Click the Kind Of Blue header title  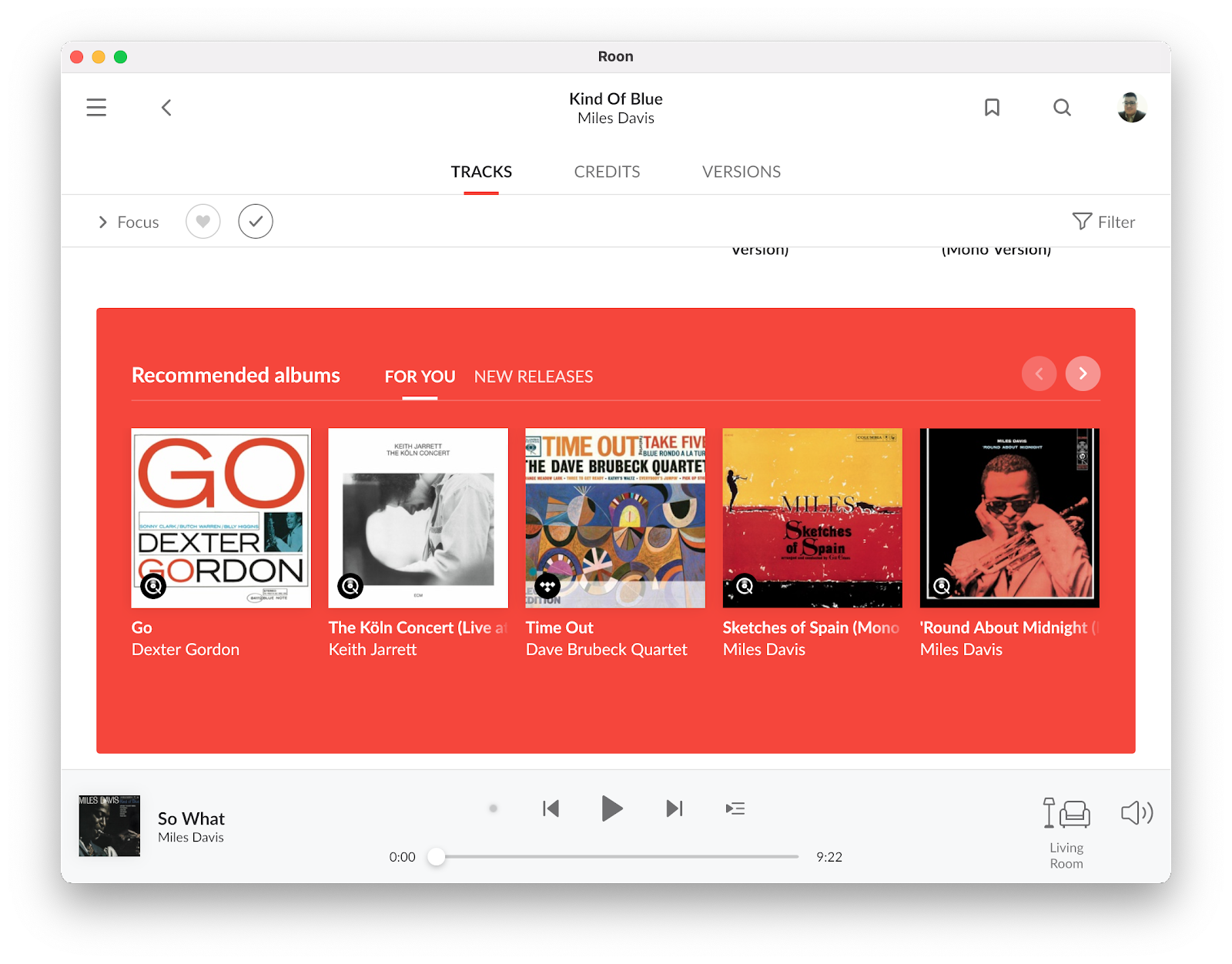point(616,99)
